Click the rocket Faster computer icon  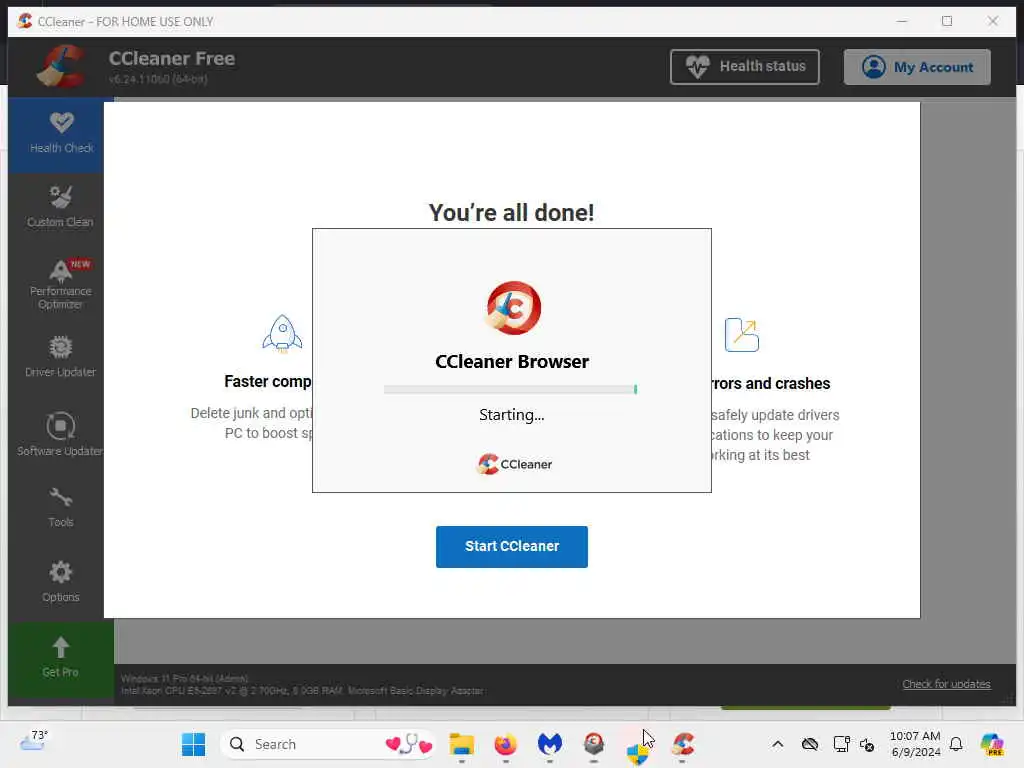[x=282, y=334]
